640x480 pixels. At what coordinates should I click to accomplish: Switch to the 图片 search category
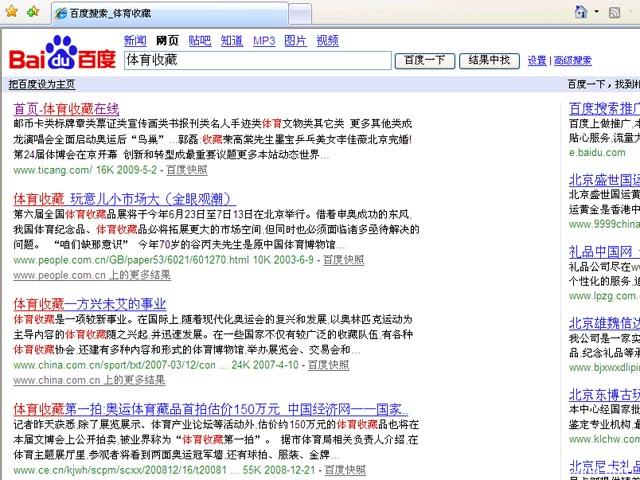[x=296, y=40]
